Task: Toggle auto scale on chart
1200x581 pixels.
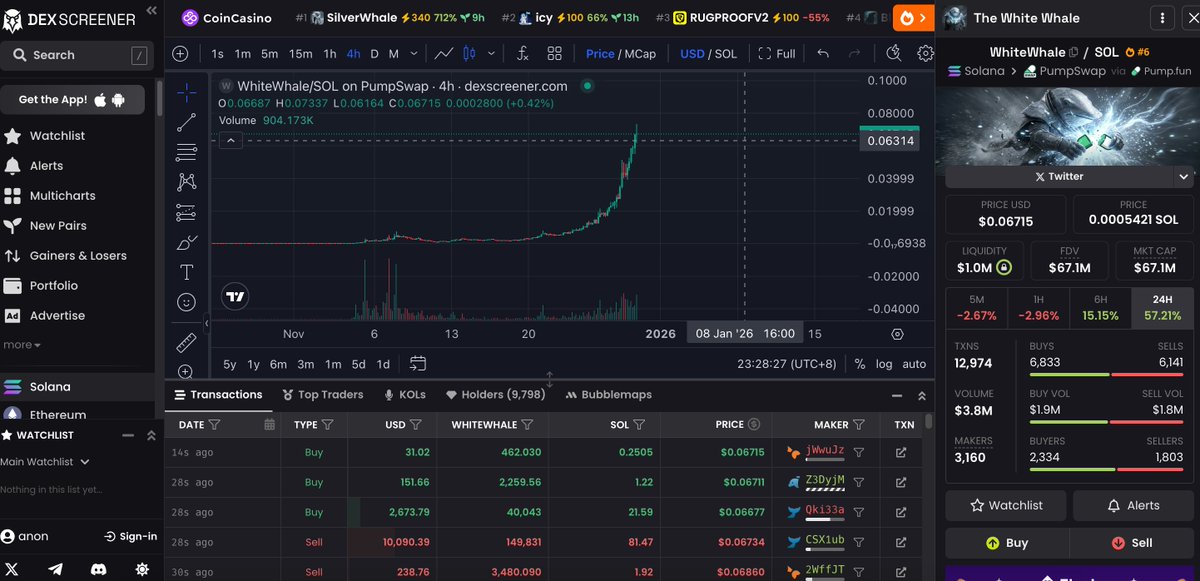Action: click(x=914, y=364)
